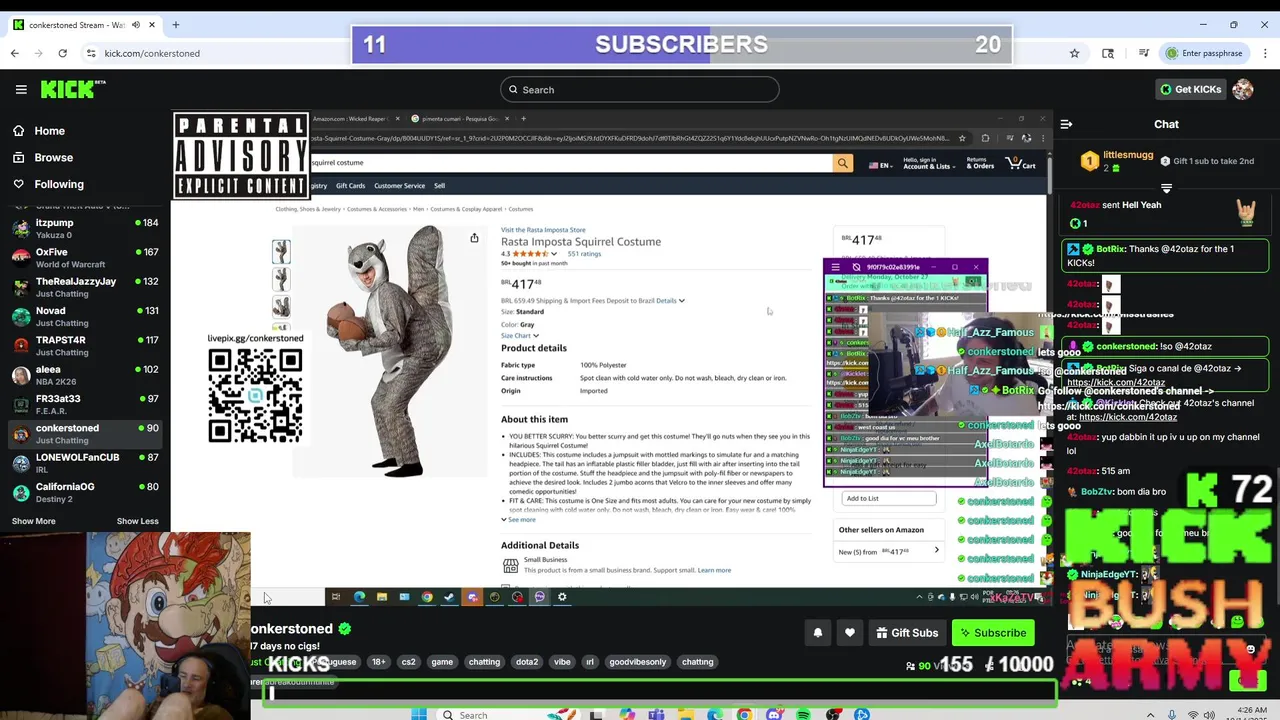Click the 18+ stream tag

click(378, 662)
